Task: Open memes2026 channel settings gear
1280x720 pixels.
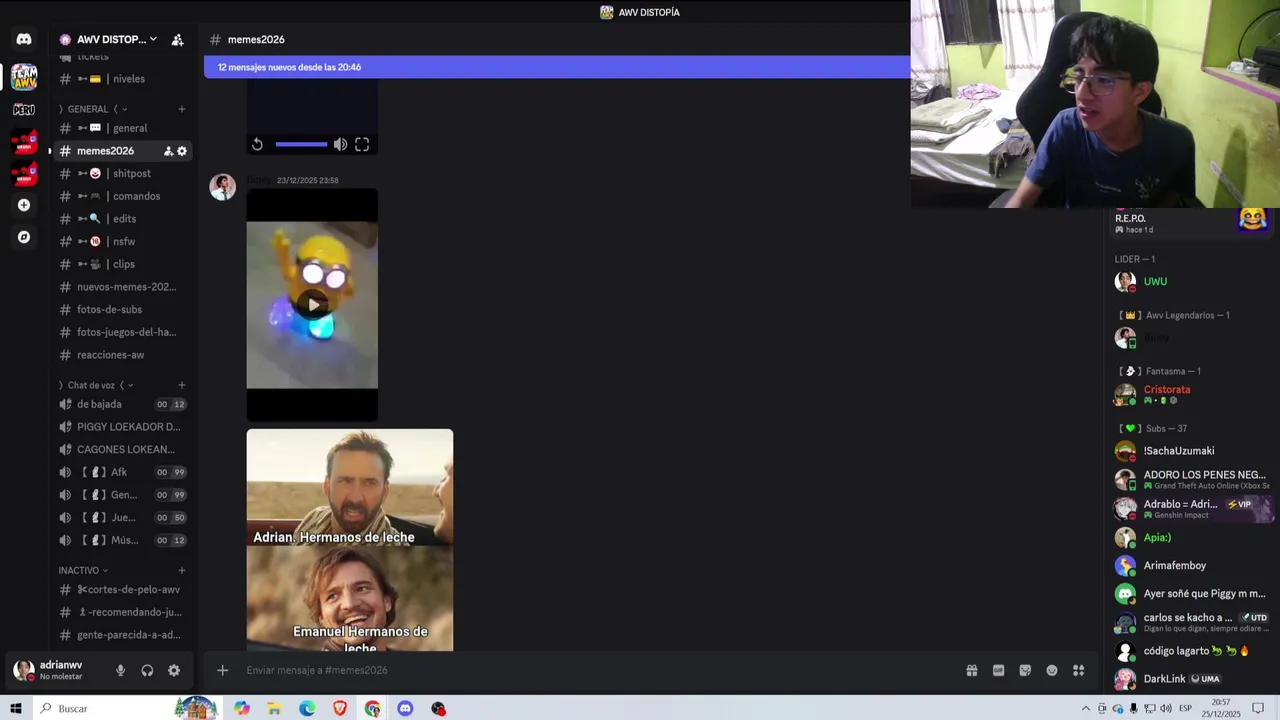Action: 182,151
